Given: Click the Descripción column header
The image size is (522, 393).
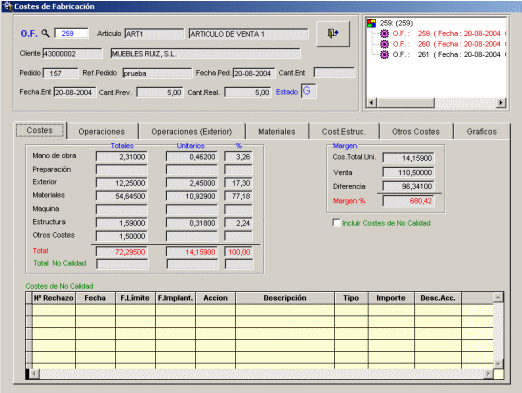Looking at the screenshot, I should pos(285,298).
